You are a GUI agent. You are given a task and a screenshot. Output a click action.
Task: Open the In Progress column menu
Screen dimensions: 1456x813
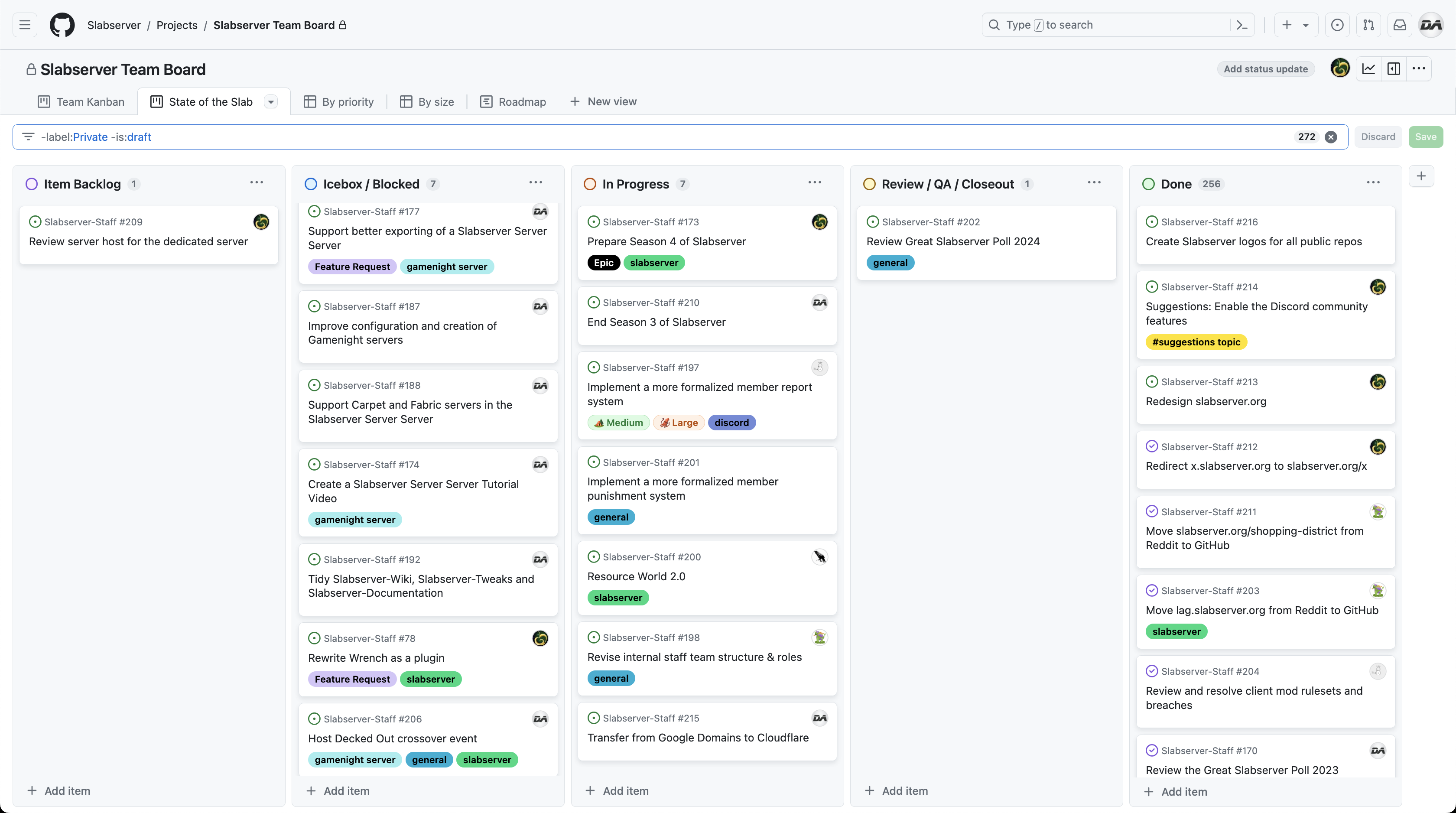tap(815, 182)
